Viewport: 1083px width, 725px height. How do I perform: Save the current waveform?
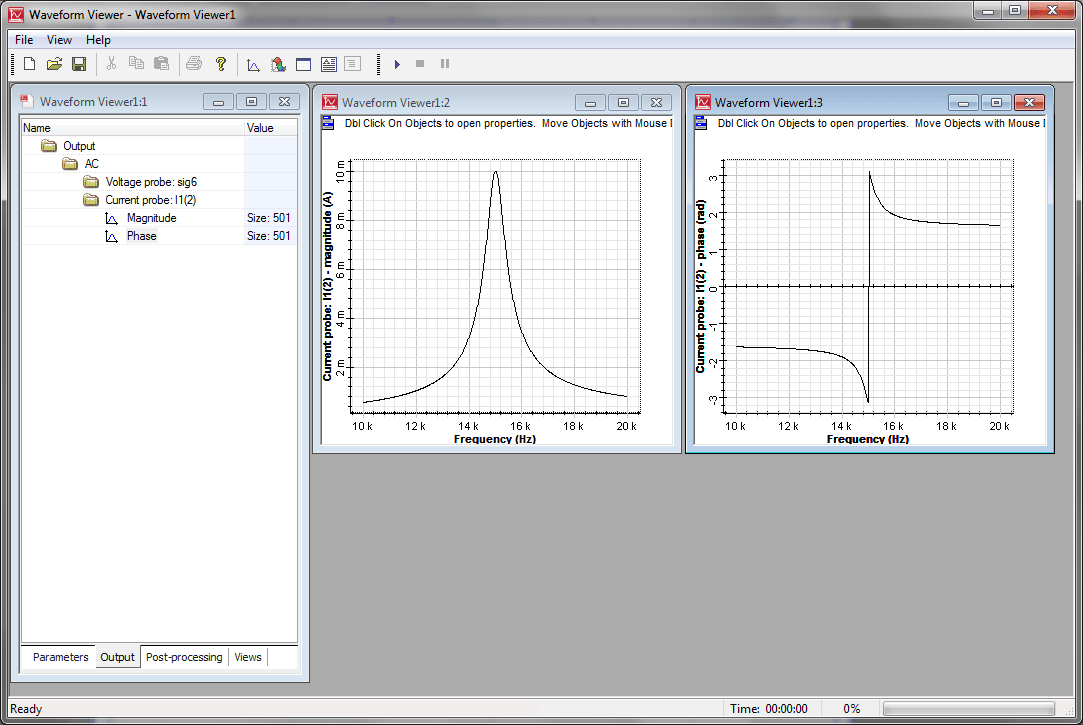(80, 63)
